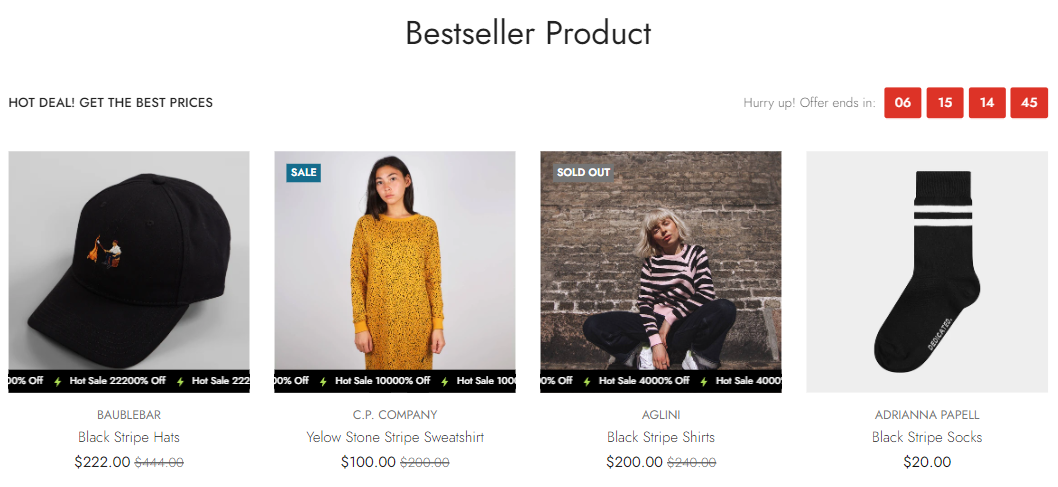
Task: Open Black Stripe Hats product link
Action: click(129, 437)
